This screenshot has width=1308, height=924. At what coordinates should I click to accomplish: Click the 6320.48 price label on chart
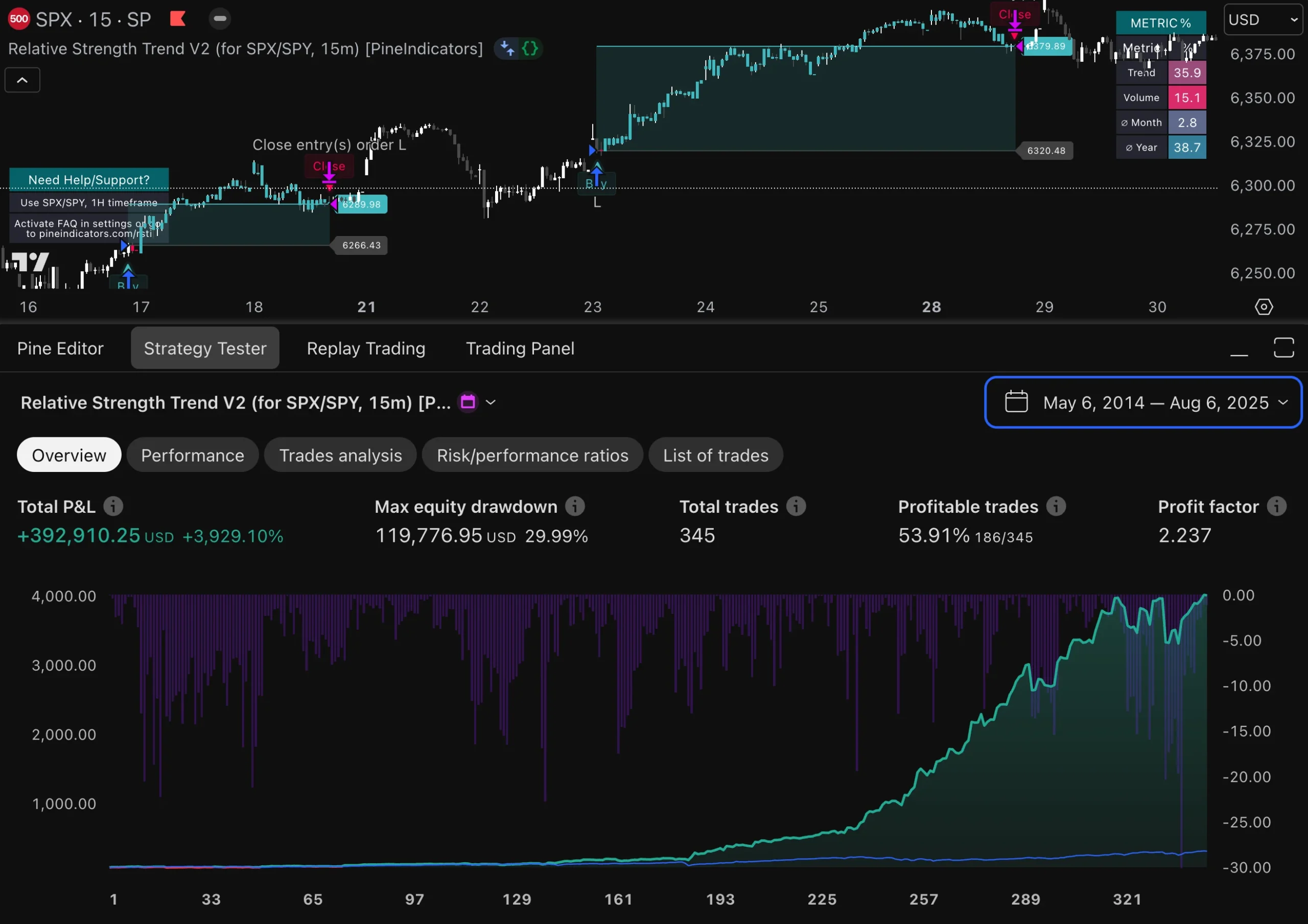1046,151
